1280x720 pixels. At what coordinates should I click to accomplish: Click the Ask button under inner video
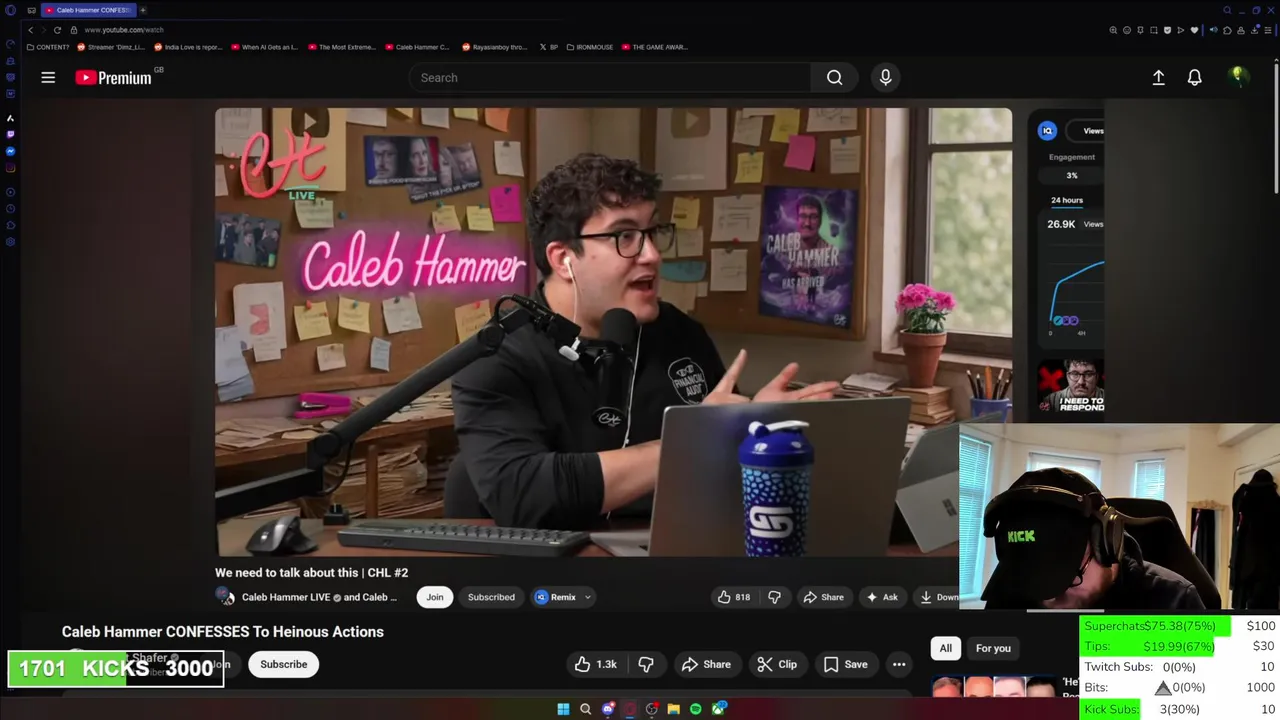click(x=882, y=597)
